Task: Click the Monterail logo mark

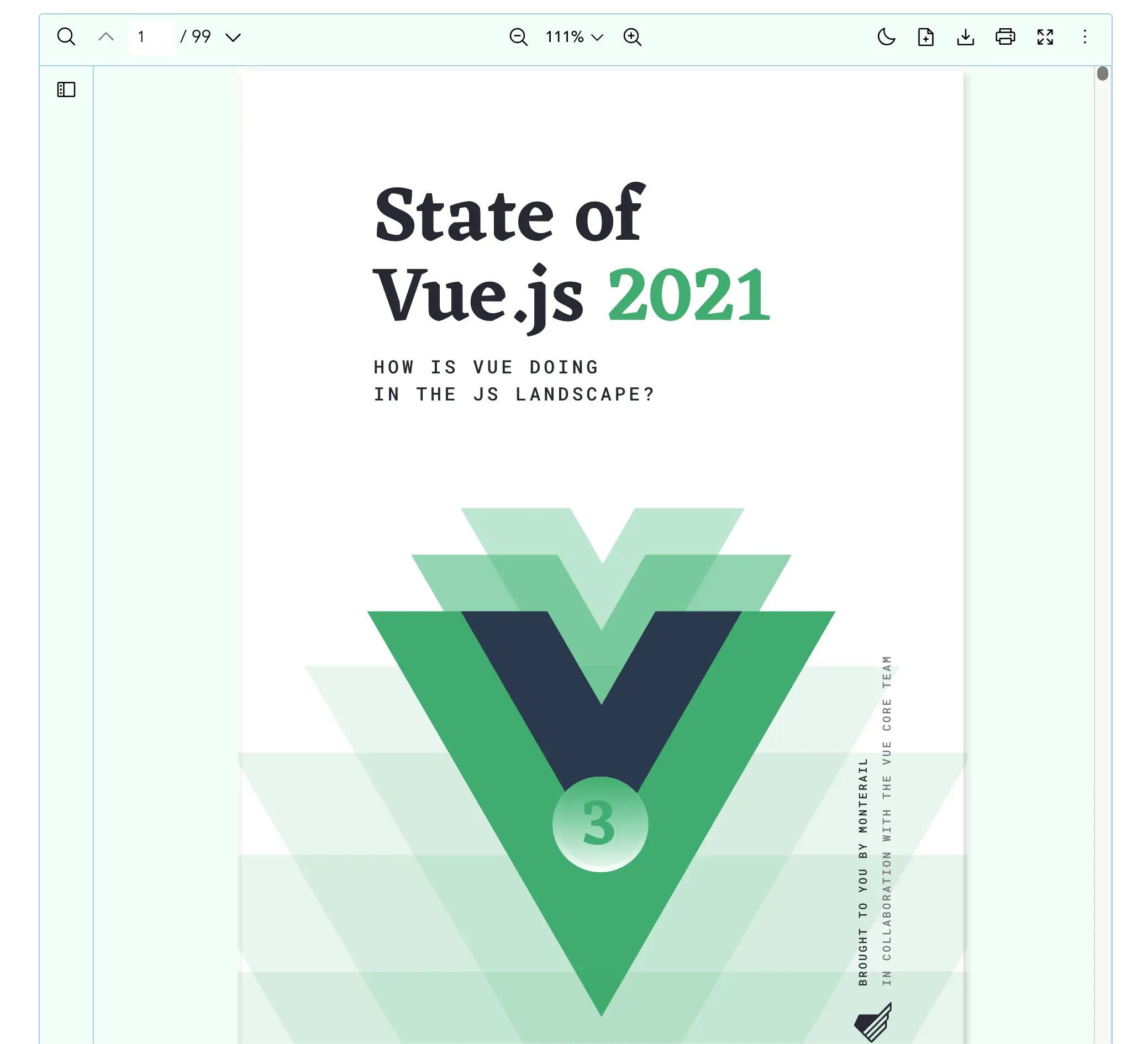Action: coord(873,1022)
